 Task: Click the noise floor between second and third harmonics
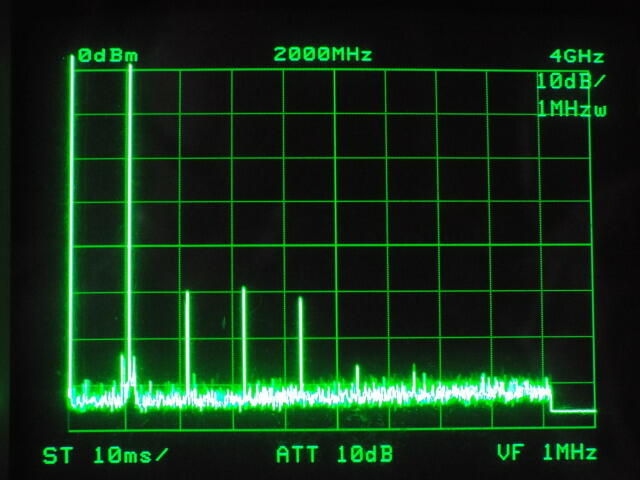tap(215, 397)
